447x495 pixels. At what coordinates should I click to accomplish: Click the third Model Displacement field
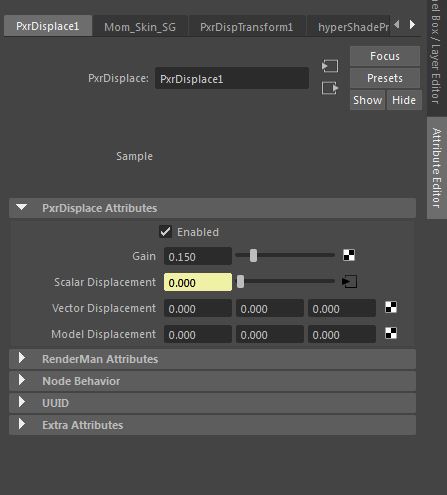(342, 334)
